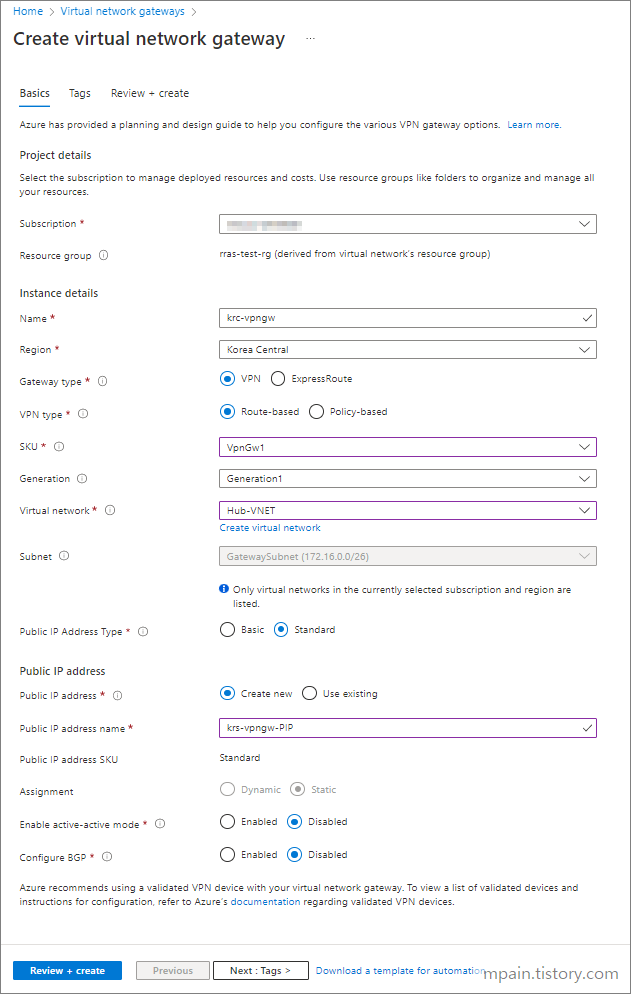Click the Next : Tags button
631x994 pixels.
point(261,971)
